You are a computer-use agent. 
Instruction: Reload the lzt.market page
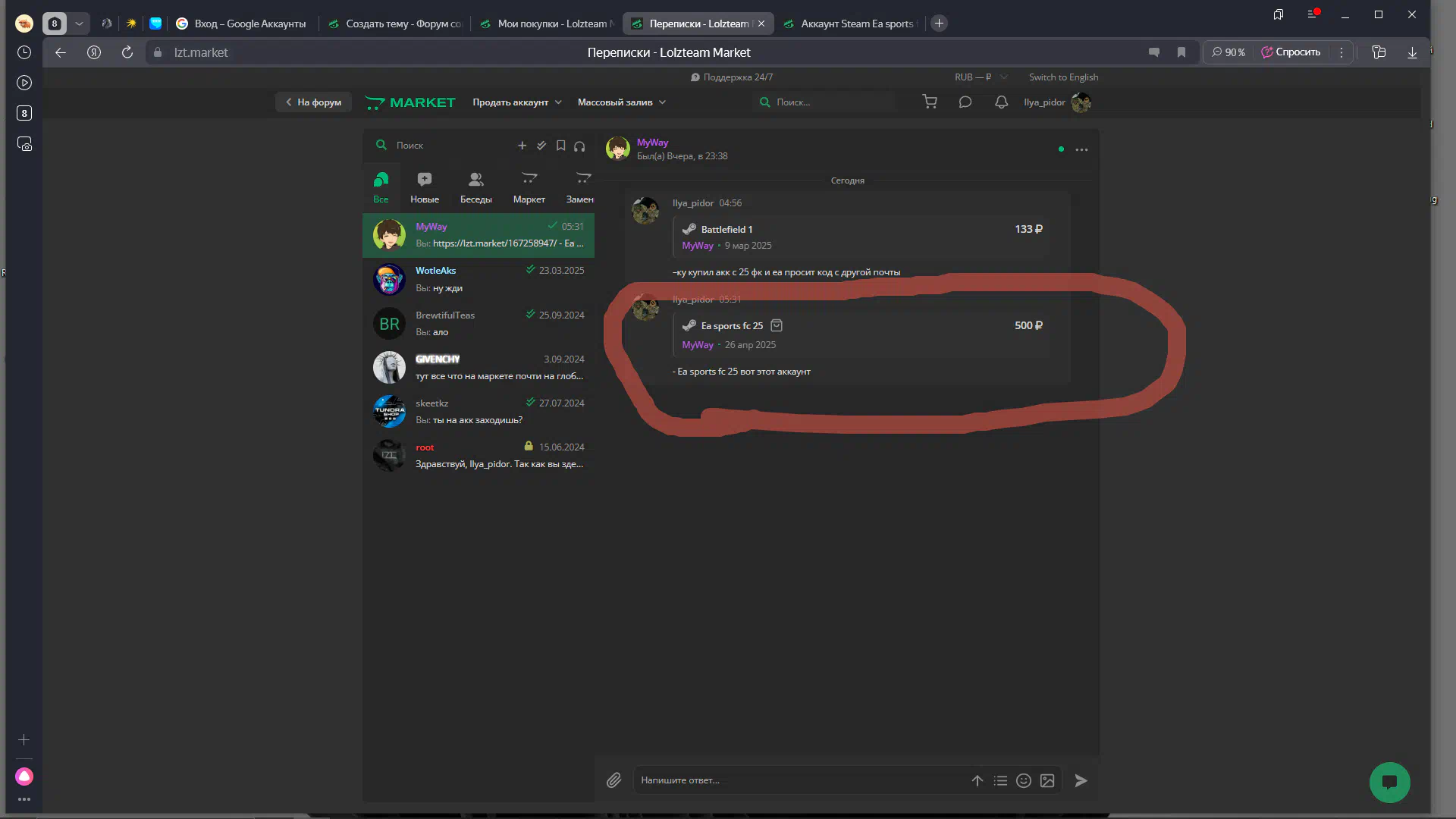127,52
